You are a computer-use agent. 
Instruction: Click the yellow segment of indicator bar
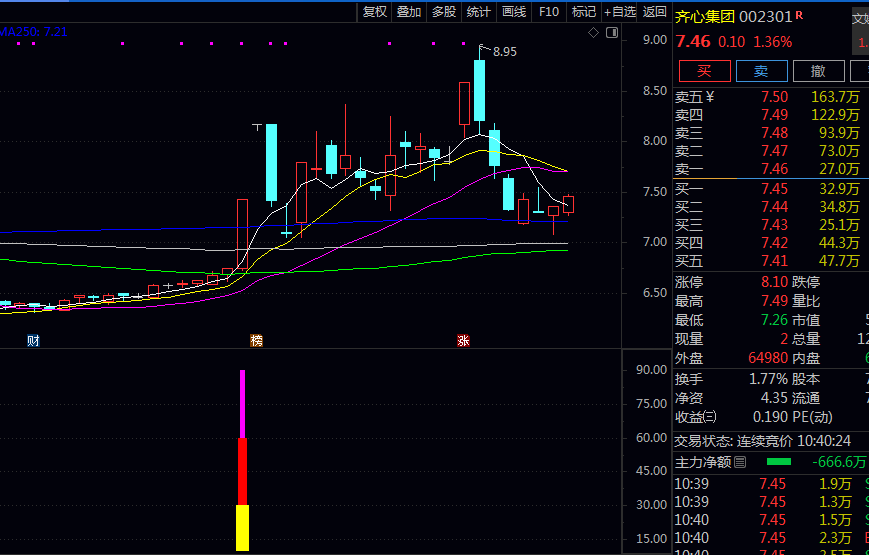tap(242, 528)
